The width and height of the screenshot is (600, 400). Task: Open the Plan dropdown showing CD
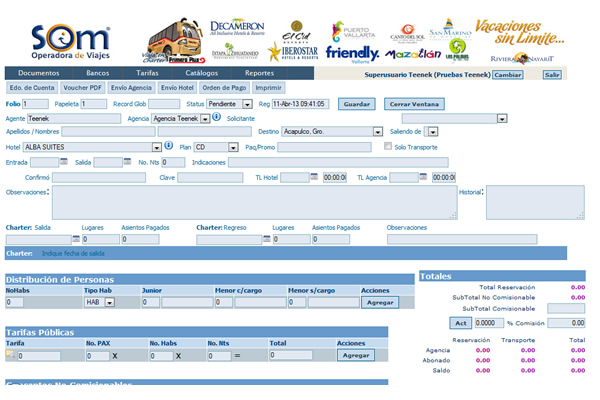[229, 147]
